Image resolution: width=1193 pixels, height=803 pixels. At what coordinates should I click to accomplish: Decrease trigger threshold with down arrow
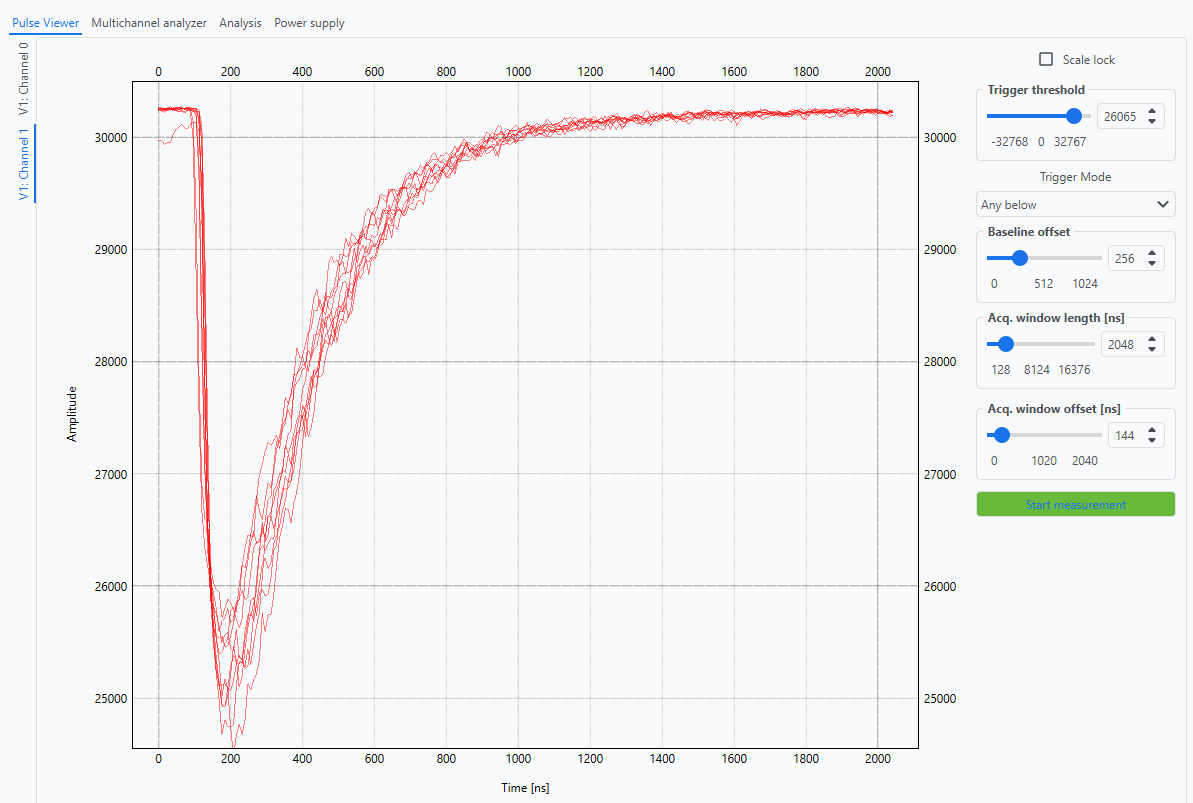coord(1153,121)
